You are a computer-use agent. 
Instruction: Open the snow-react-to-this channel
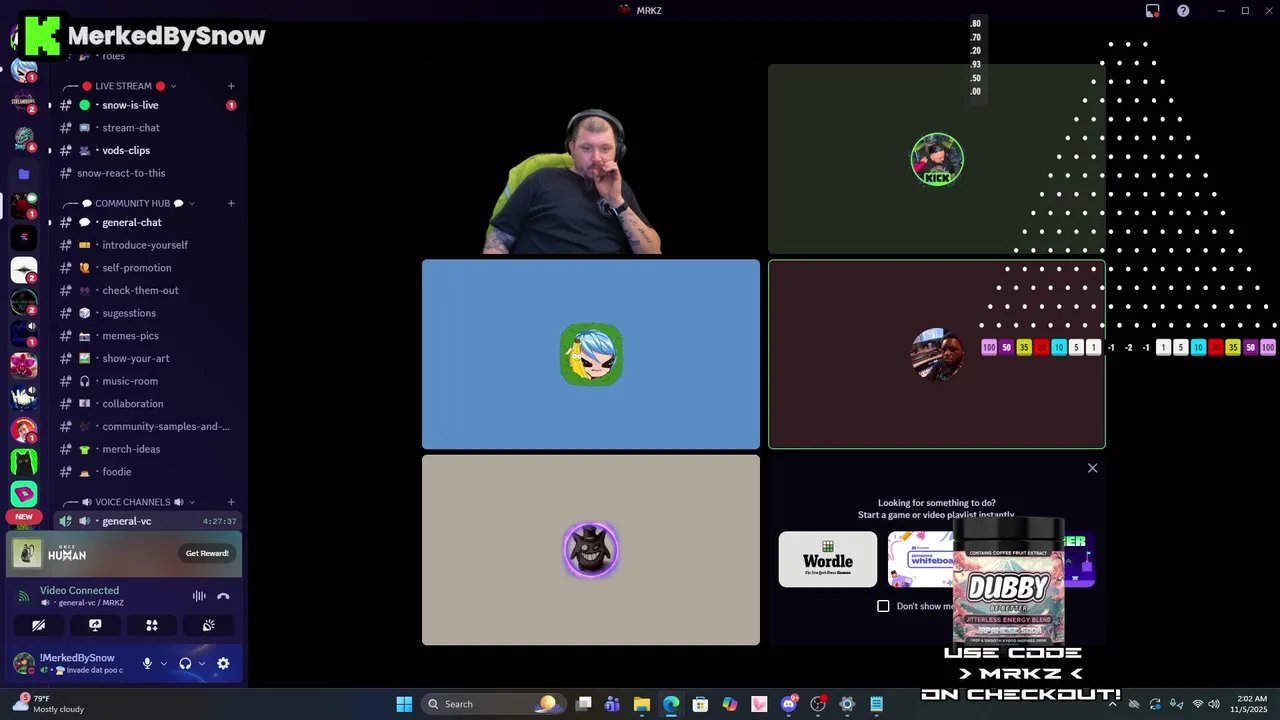pyautogui.click(x=148, y=173)
